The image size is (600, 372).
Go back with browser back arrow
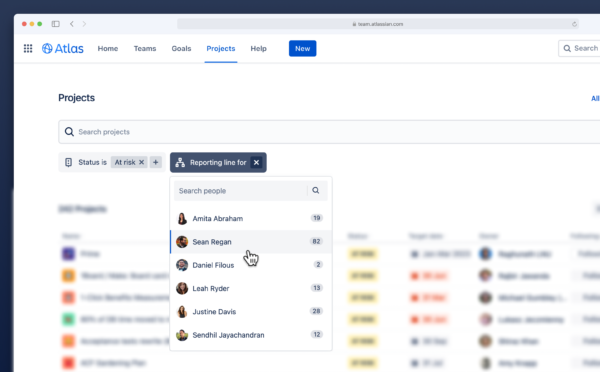pyautogui.click(x=72, y=24)
